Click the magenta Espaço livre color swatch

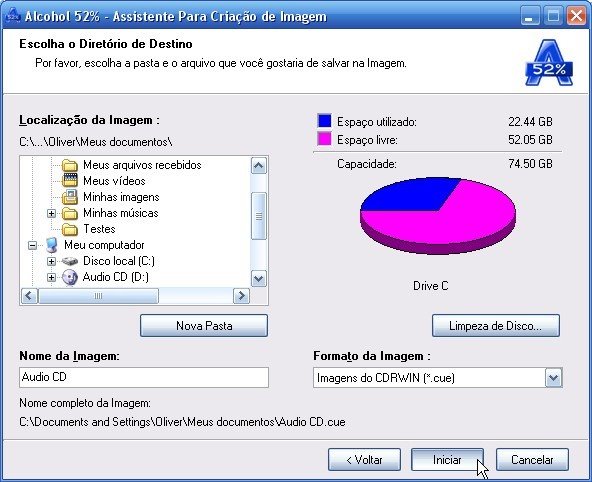(x=324, y=139)
